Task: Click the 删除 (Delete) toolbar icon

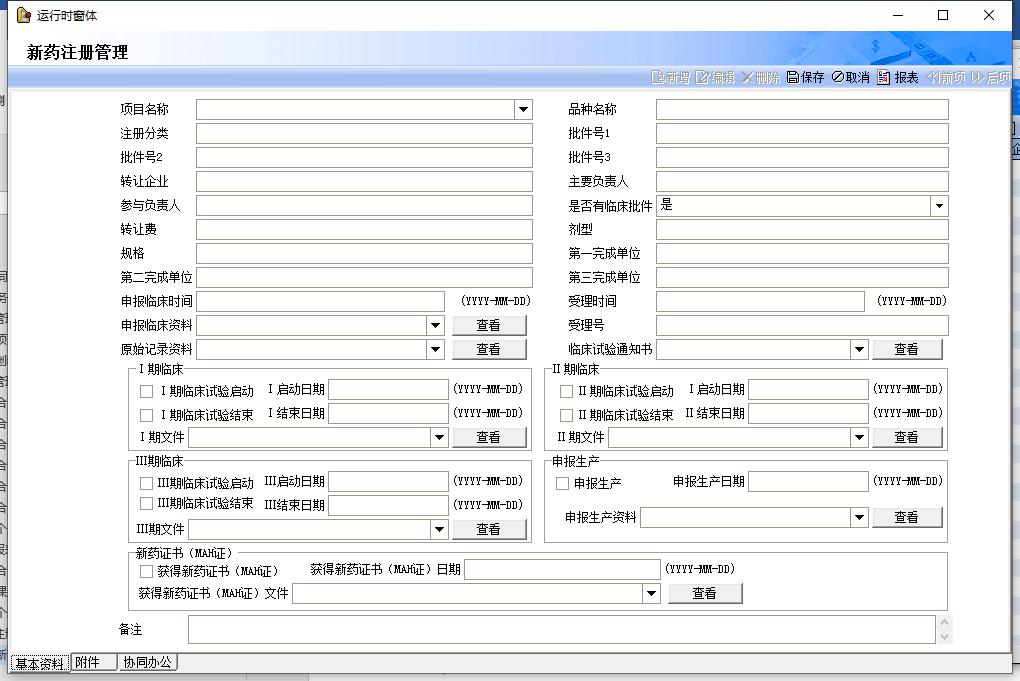Action: click(x=747, y=78)
